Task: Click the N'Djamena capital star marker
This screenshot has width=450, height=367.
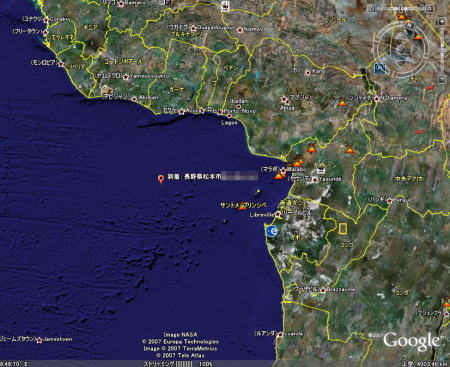Action: click(x=377, y=99)
